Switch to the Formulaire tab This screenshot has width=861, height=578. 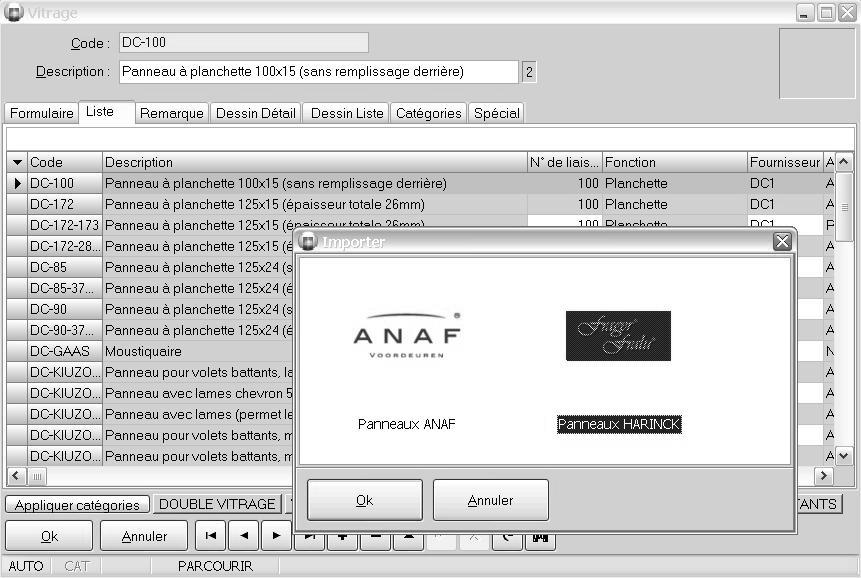point(42,113)
